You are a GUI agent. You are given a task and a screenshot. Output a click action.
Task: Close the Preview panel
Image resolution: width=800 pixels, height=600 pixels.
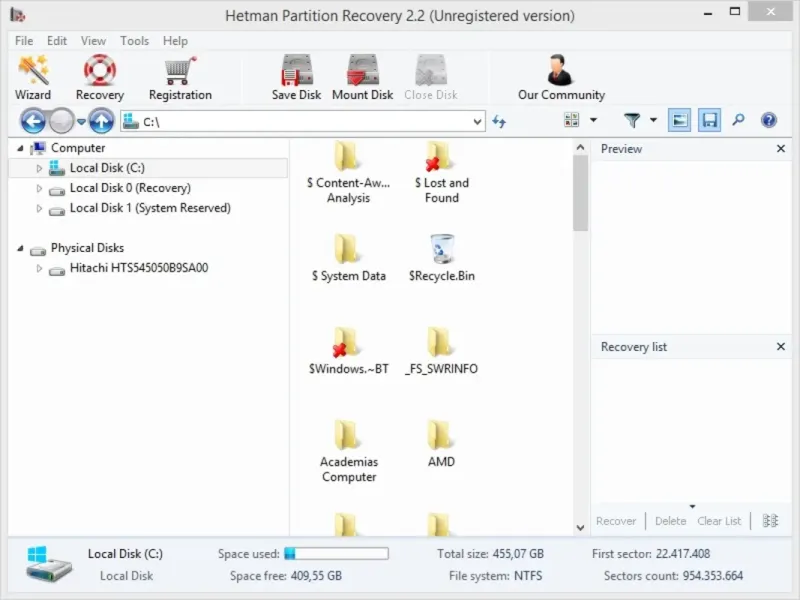781,148
